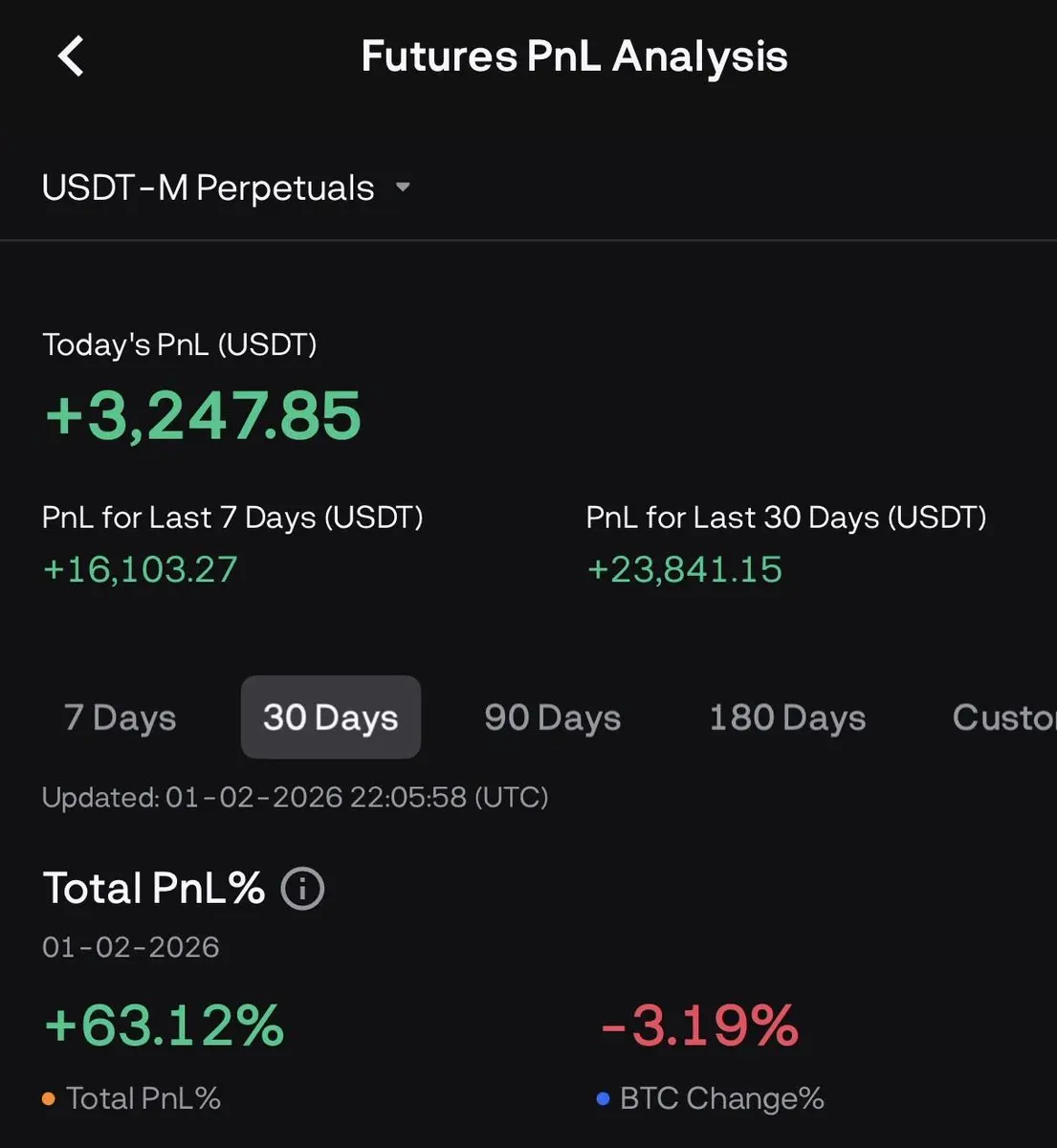
Task: Click the orange Total PnL% legend dot
Action: pos(49,1099)
